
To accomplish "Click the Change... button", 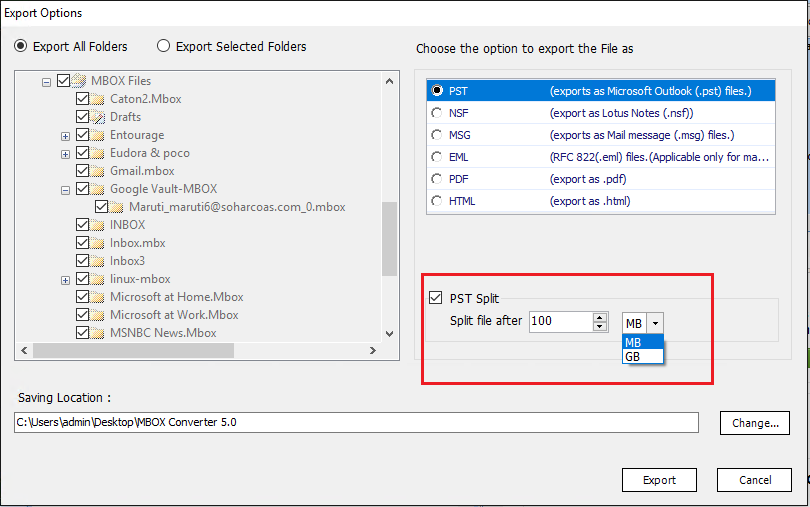I will click(755, 423).
